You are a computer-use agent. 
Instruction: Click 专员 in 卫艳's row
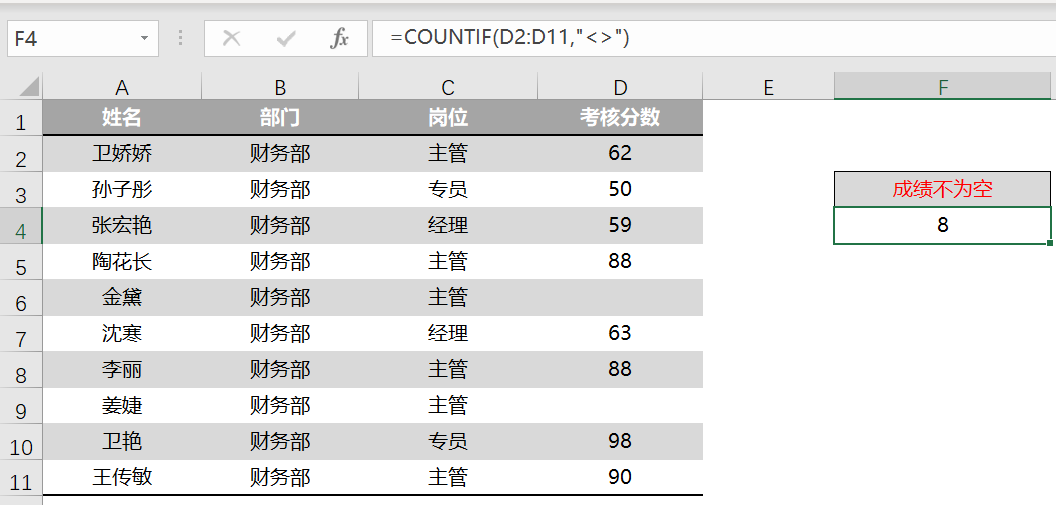(448, 441)
